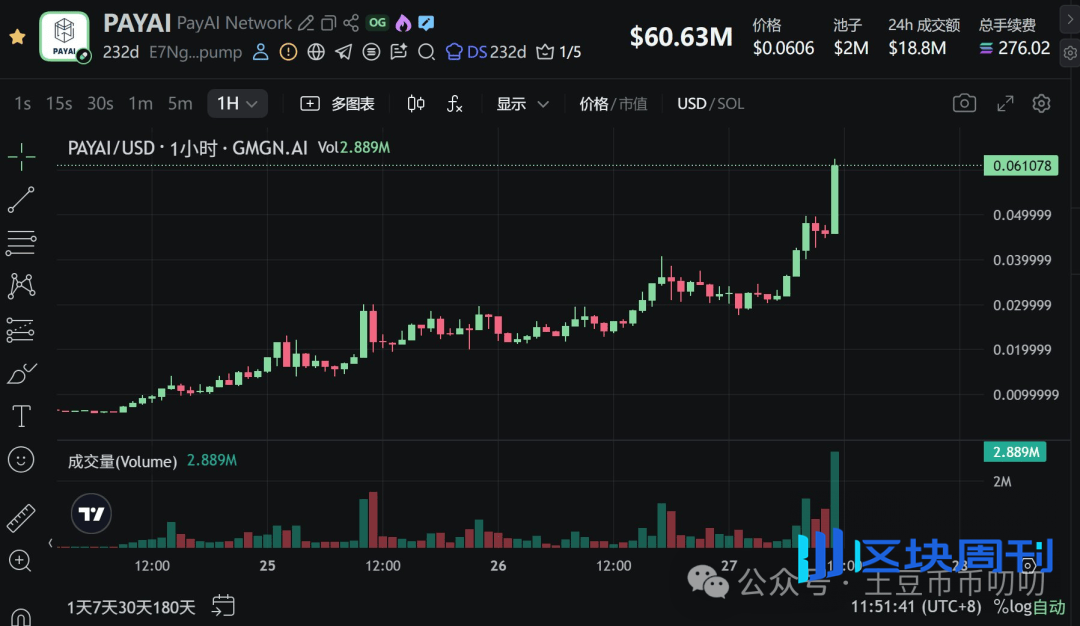Select the 5m timeframe
Viewport: 1080px width, 626px height.
180,103
